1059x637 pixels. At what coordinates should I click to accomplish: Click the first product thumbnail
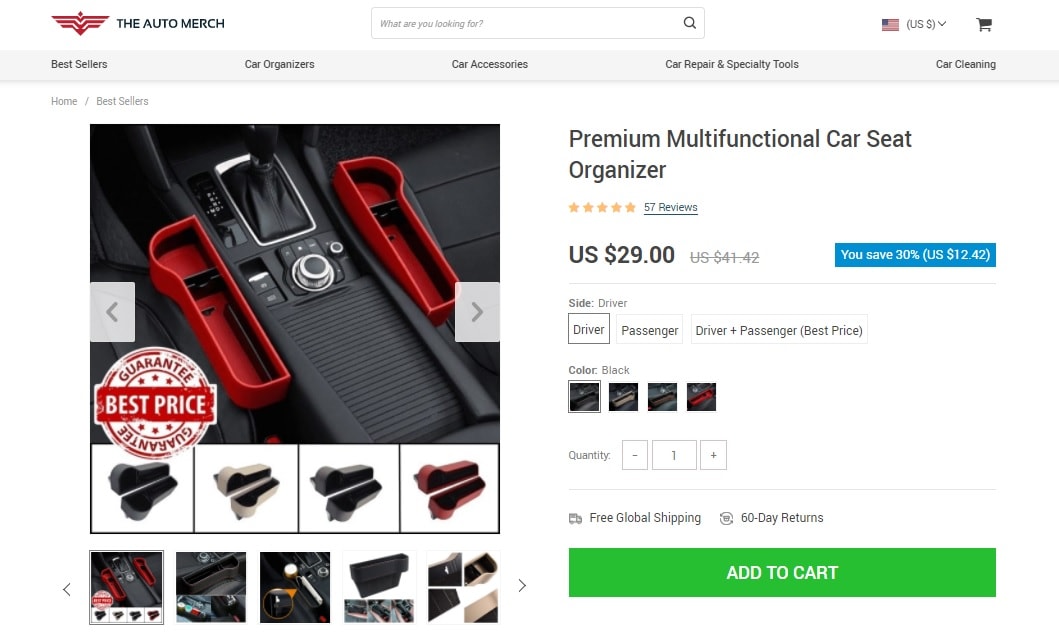point(126,585)
